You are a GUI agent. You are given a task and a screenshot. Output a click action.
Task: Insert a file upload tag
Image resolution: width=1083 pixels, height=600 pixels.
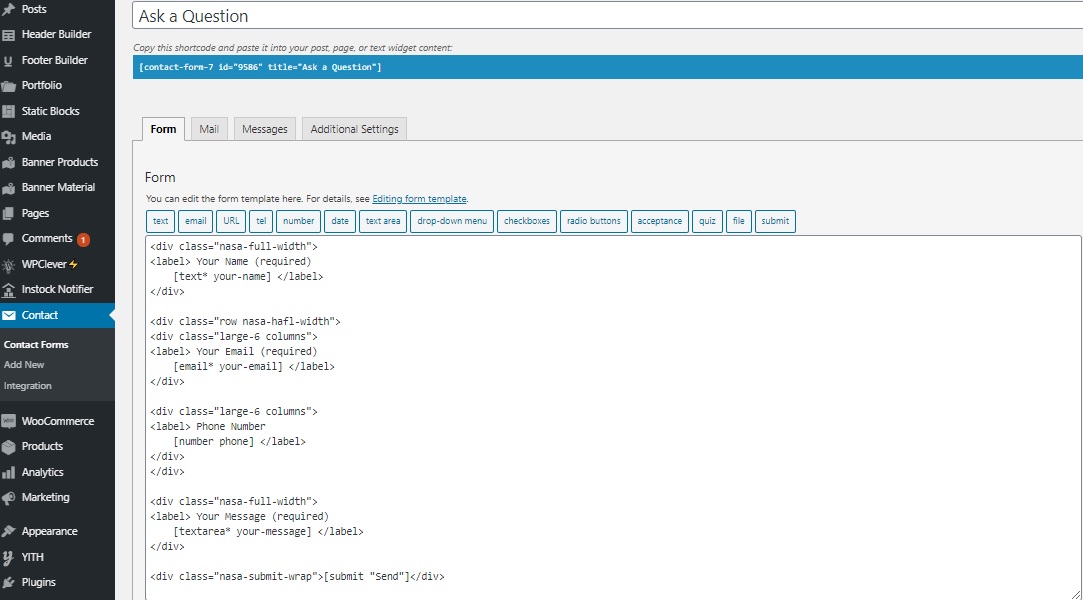738,221
